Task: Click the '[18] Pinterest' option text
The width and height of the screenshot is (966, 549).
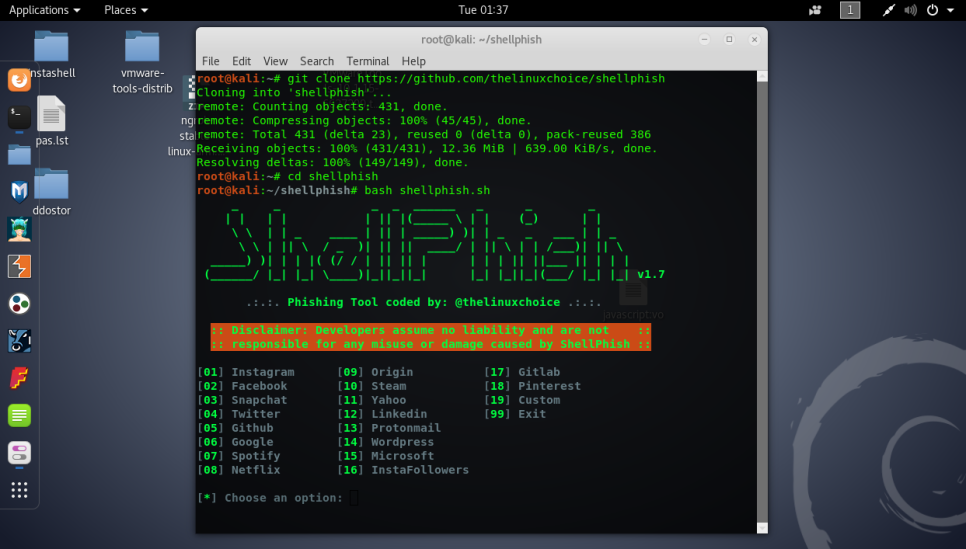Action: click(x=532, y=386)
